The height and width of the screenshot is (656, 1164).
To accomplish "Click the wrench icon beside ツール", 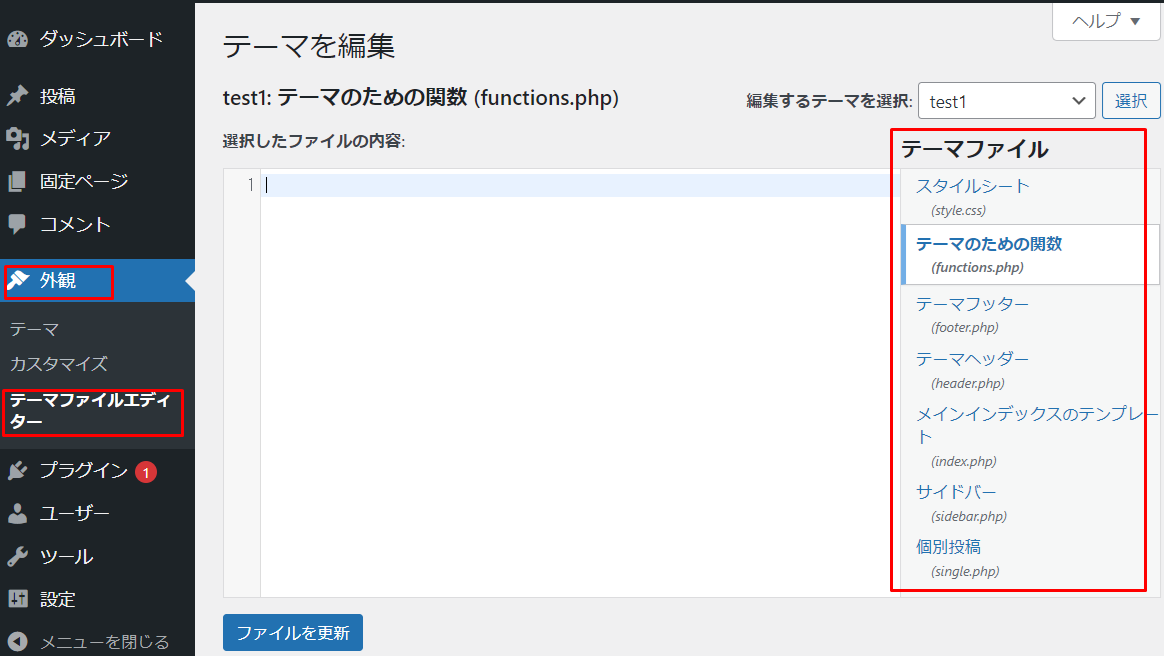I will [17, 556].
